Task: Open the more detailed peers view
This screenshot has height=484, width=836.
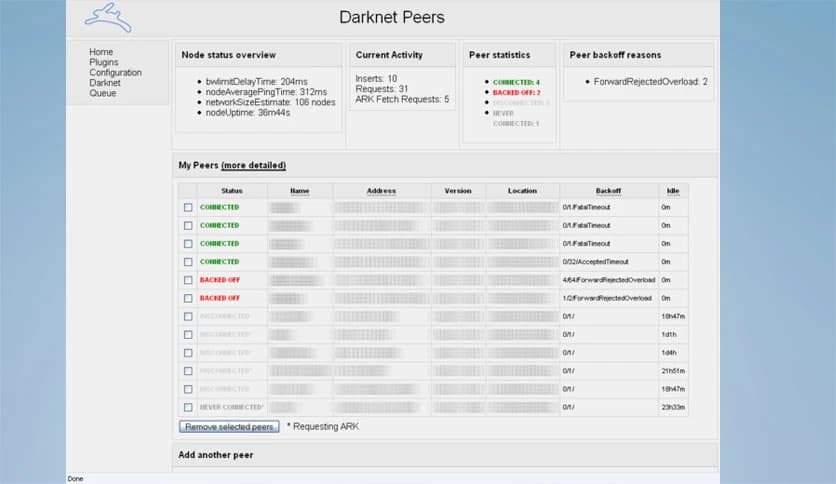Action: point(253,165)
